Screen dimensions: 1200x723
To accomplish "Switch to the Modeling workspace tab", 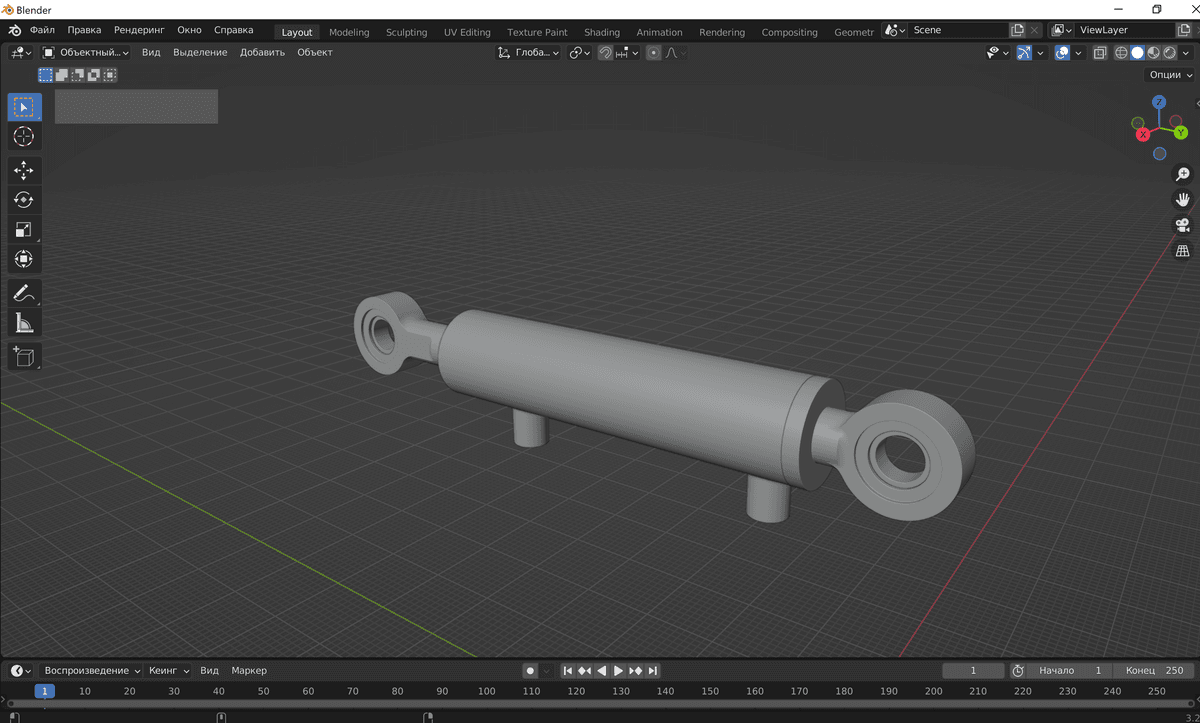I will (x=349, y=32).
